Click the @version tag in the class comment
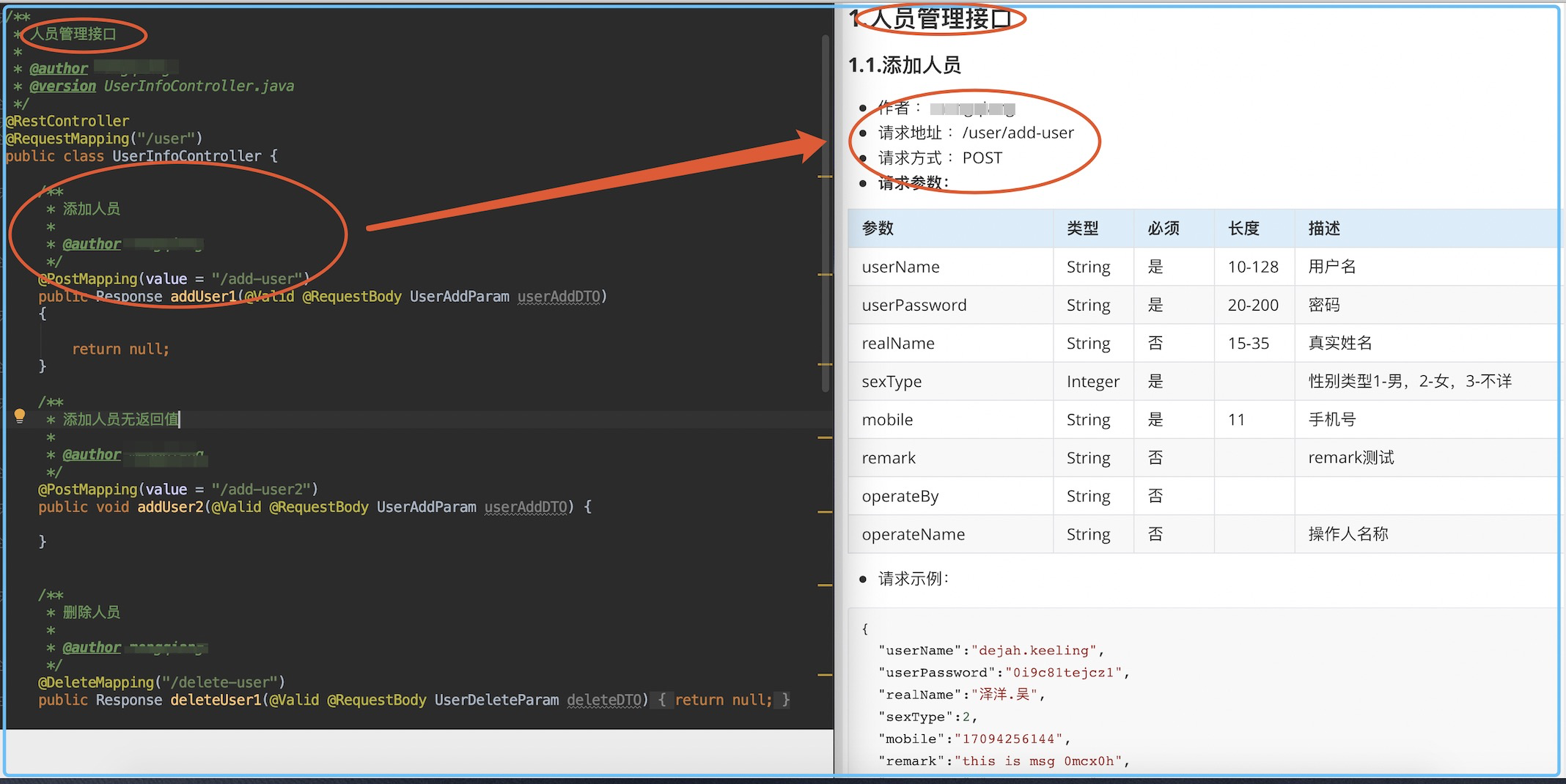The width and height of the screenshot is (1566, 784). (62, 86)
